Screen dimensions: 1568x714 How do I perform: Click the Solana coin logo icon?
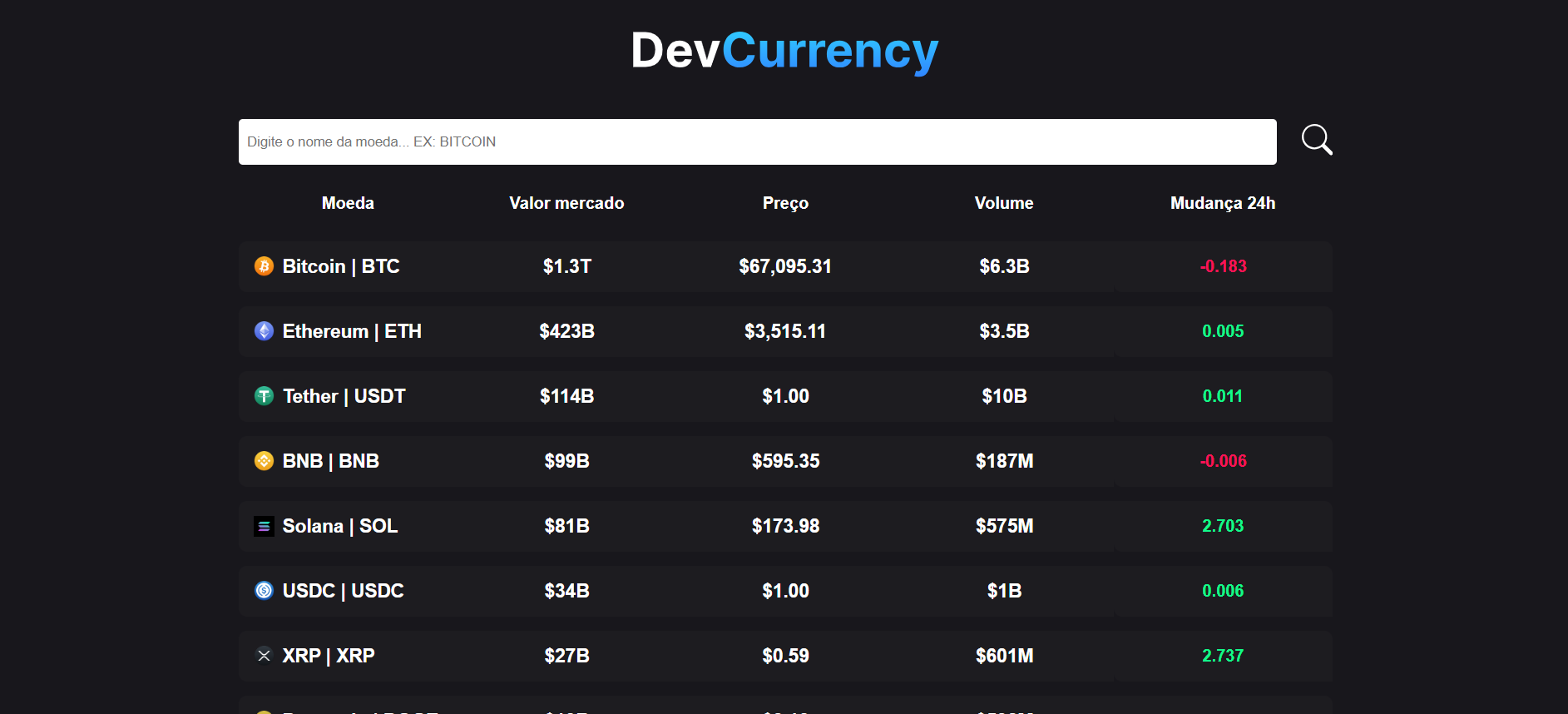(264, 526)
